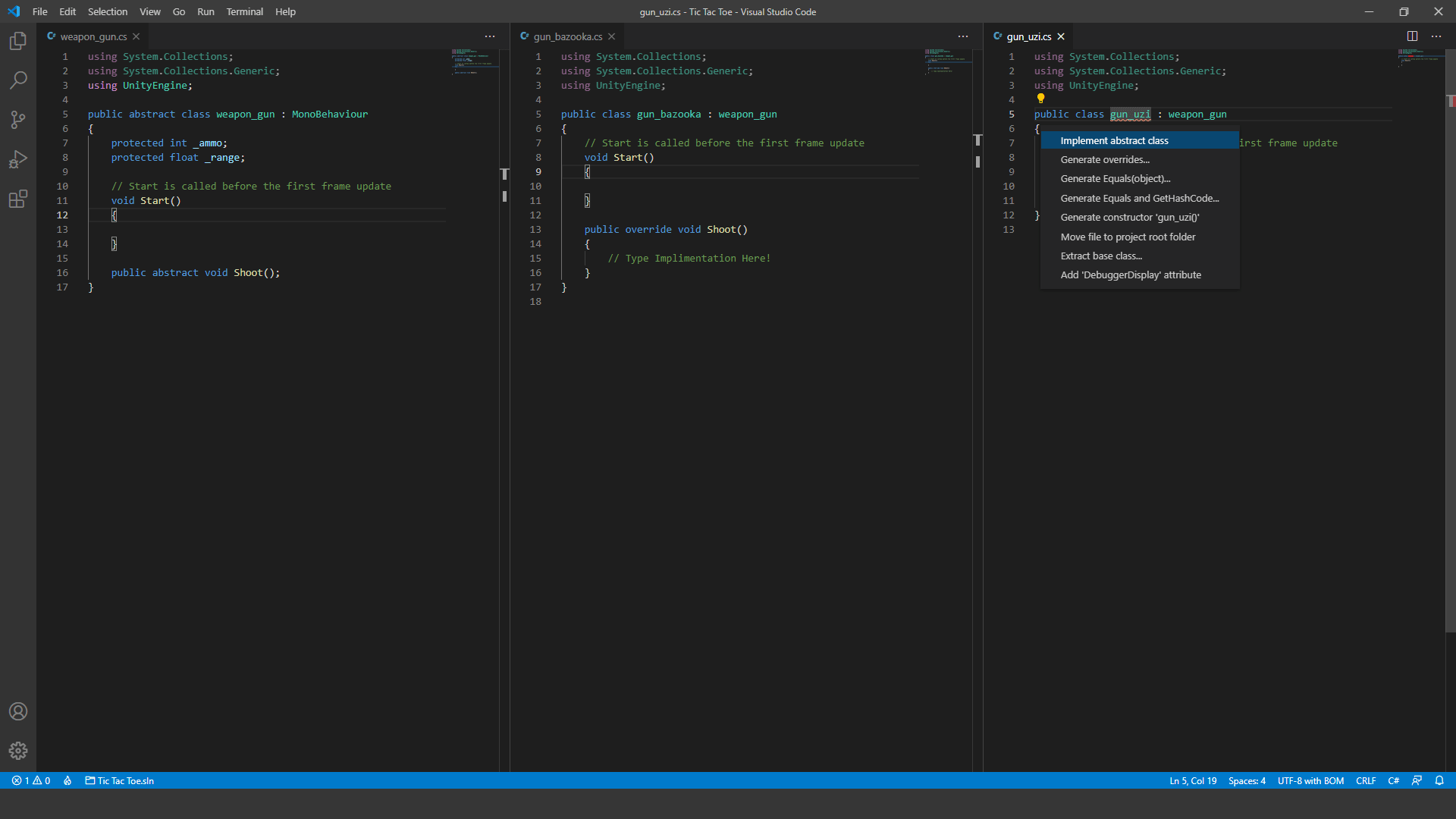
Task: Click the lightbulb hint icon on line 5
Action: click(x=1041, y=99)
